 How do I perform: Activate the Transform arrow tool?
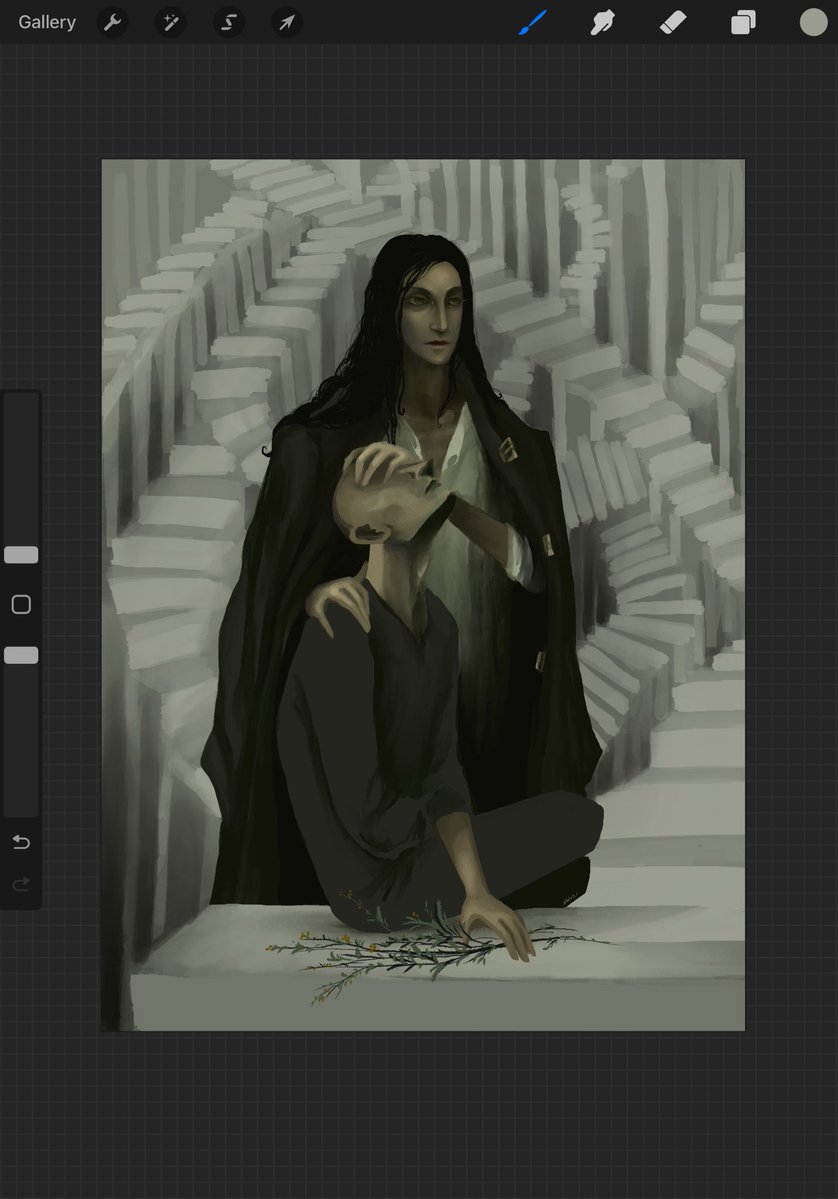coord(287,22)
